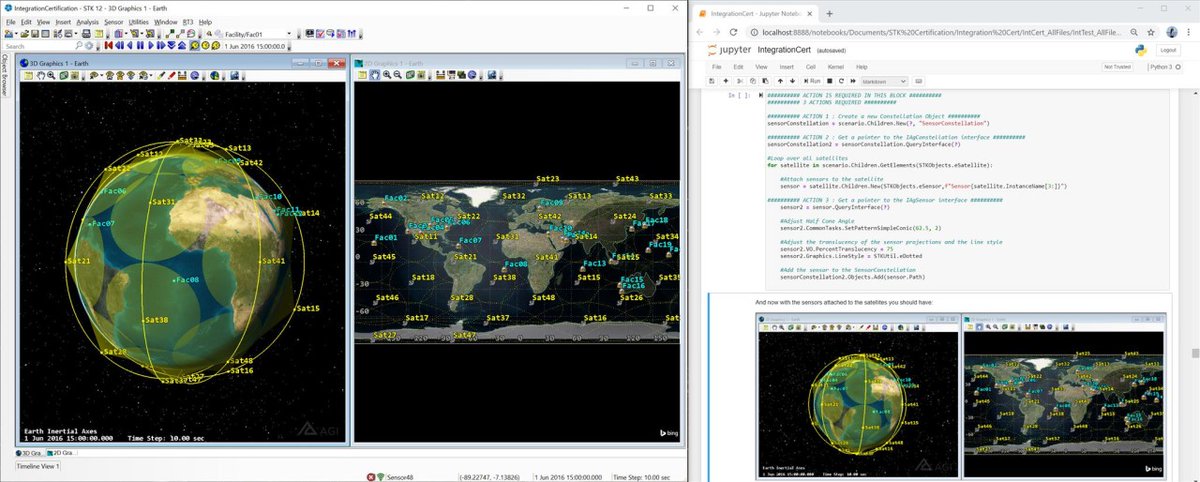1200x482 pixels.
Task: Step STK animation forward
Action: coord(161,46)
